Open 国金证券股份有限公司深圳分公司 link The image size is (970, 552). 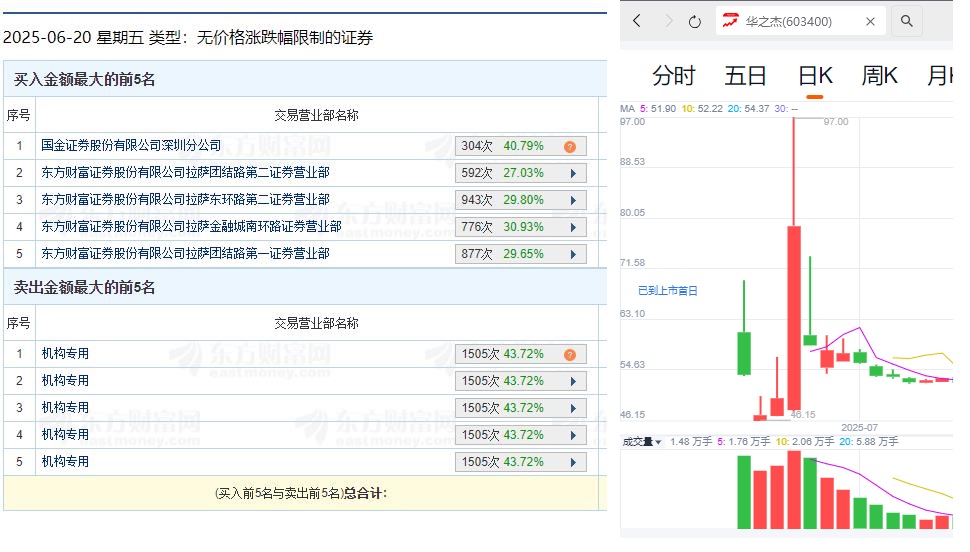(x=131, y=145)
